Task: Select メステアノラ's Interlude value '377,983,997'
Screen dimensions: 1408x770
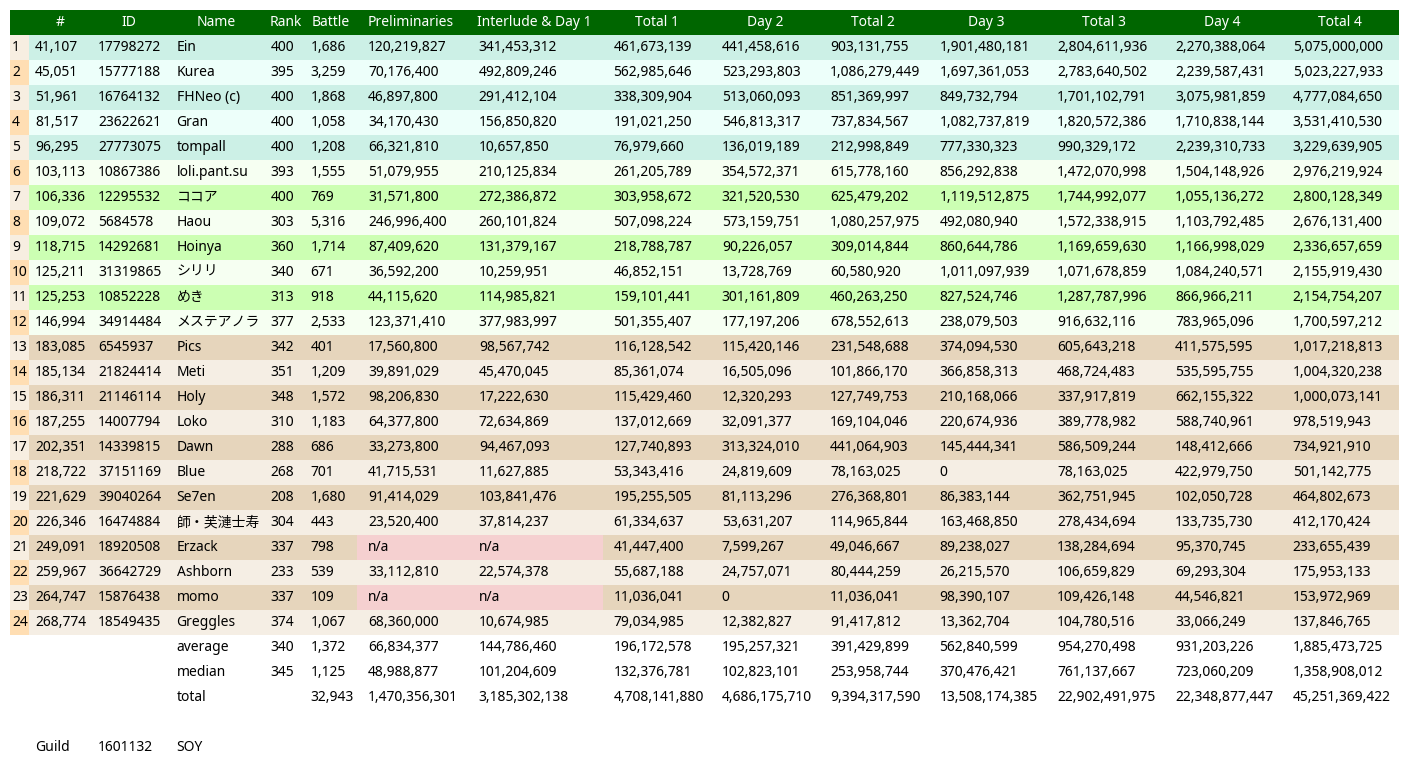Action: point(518,321)
